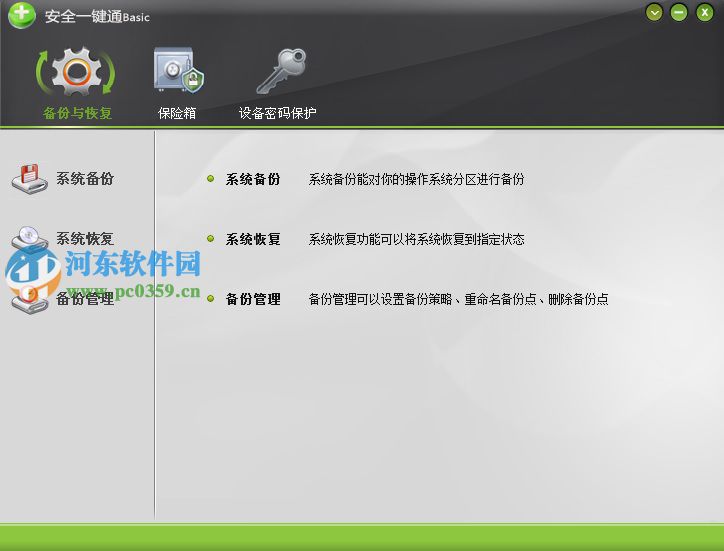Open the safe box 保险箱 icon
Viewport: 724px width, 551px height.
point(179,69)
